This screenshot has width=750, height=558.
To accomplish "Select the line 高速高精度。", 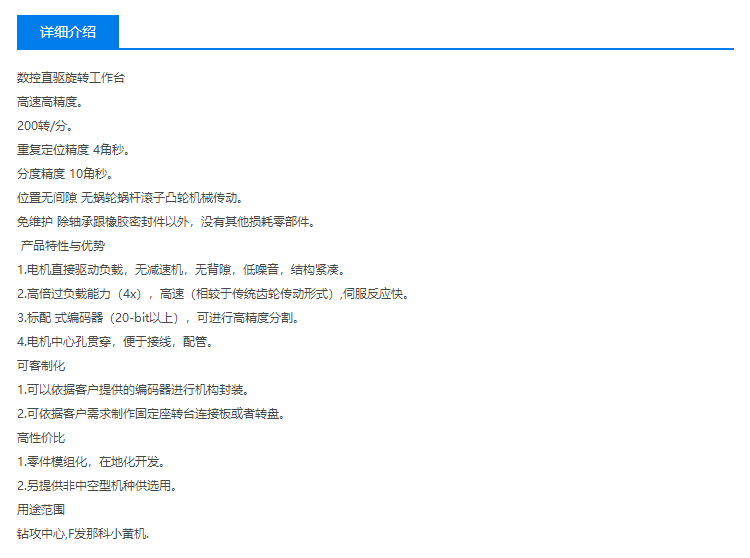I will tap(50, 102).
